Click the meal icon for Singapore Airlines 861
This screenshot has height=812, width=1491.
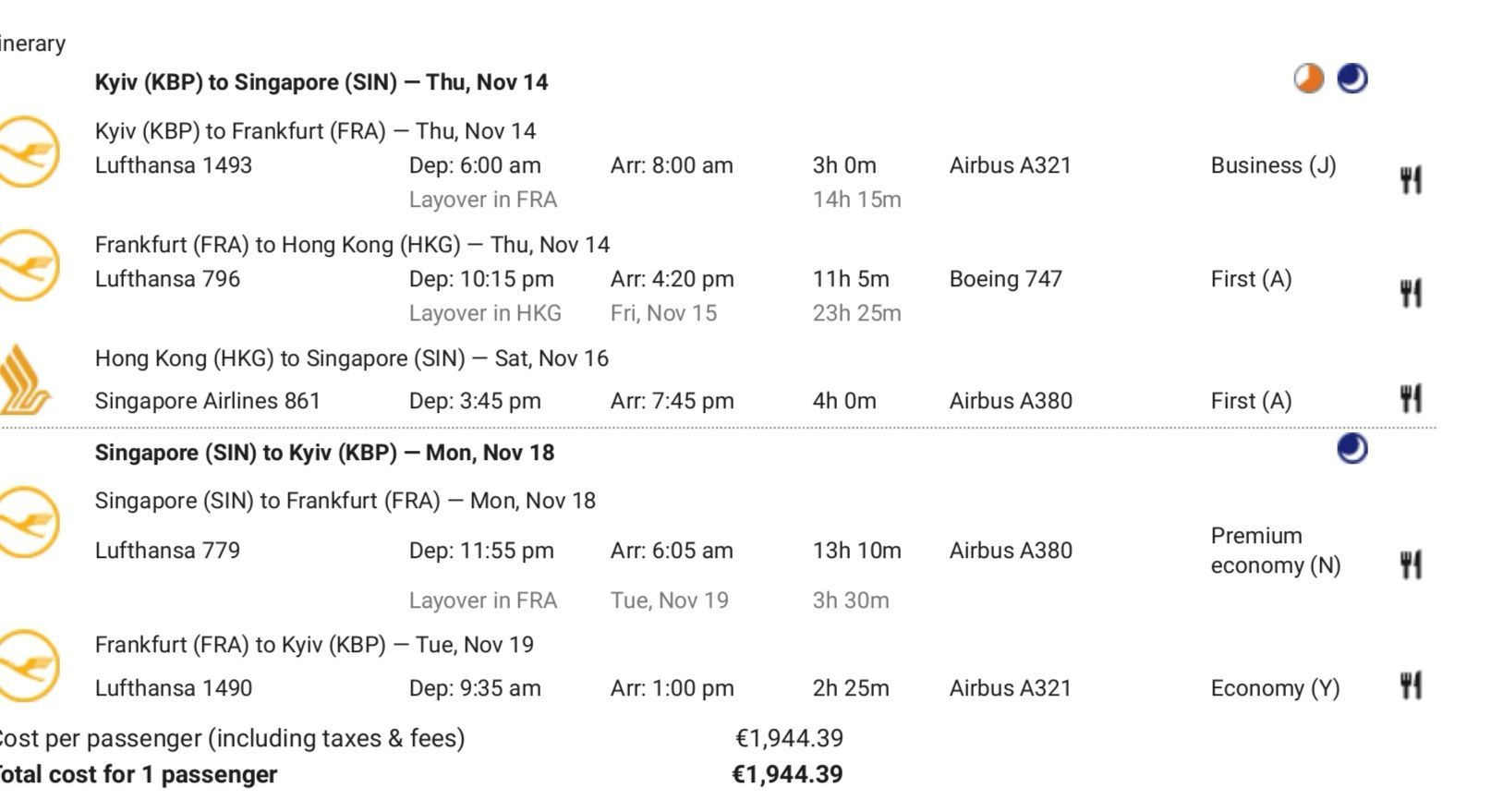1411,399
